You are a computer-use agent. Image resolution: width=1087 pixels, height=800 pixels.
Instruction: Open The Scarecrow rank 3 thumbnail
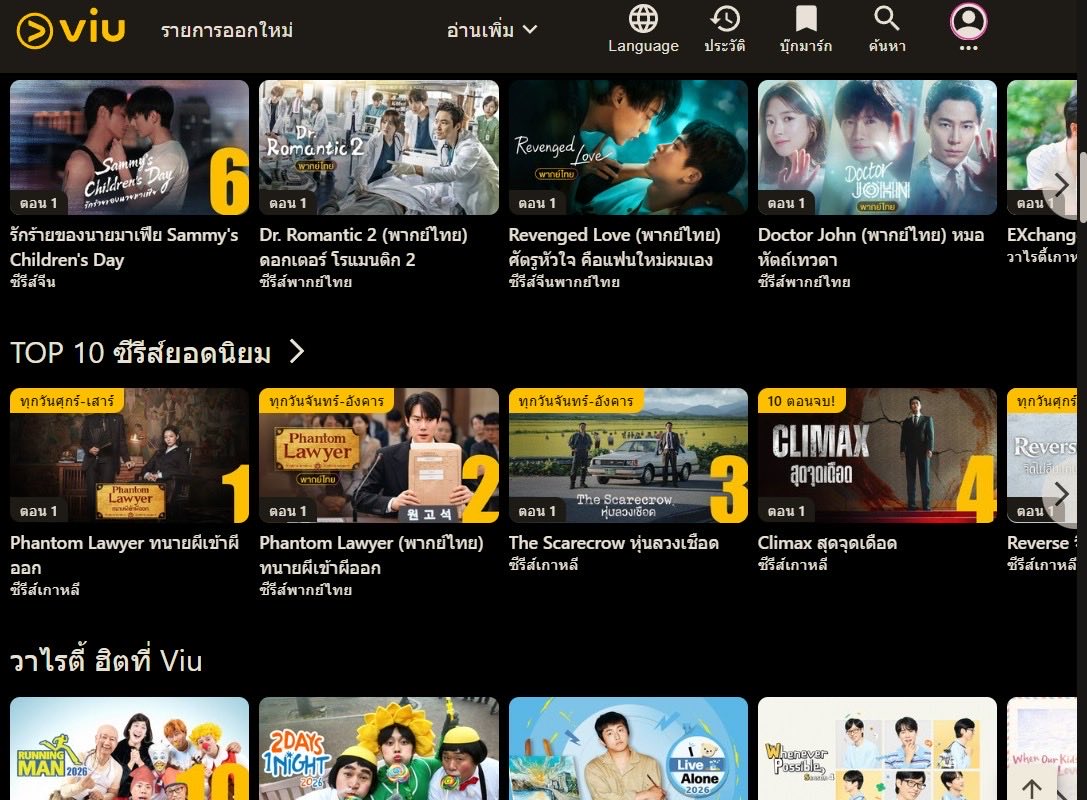(x=628, y=455)
